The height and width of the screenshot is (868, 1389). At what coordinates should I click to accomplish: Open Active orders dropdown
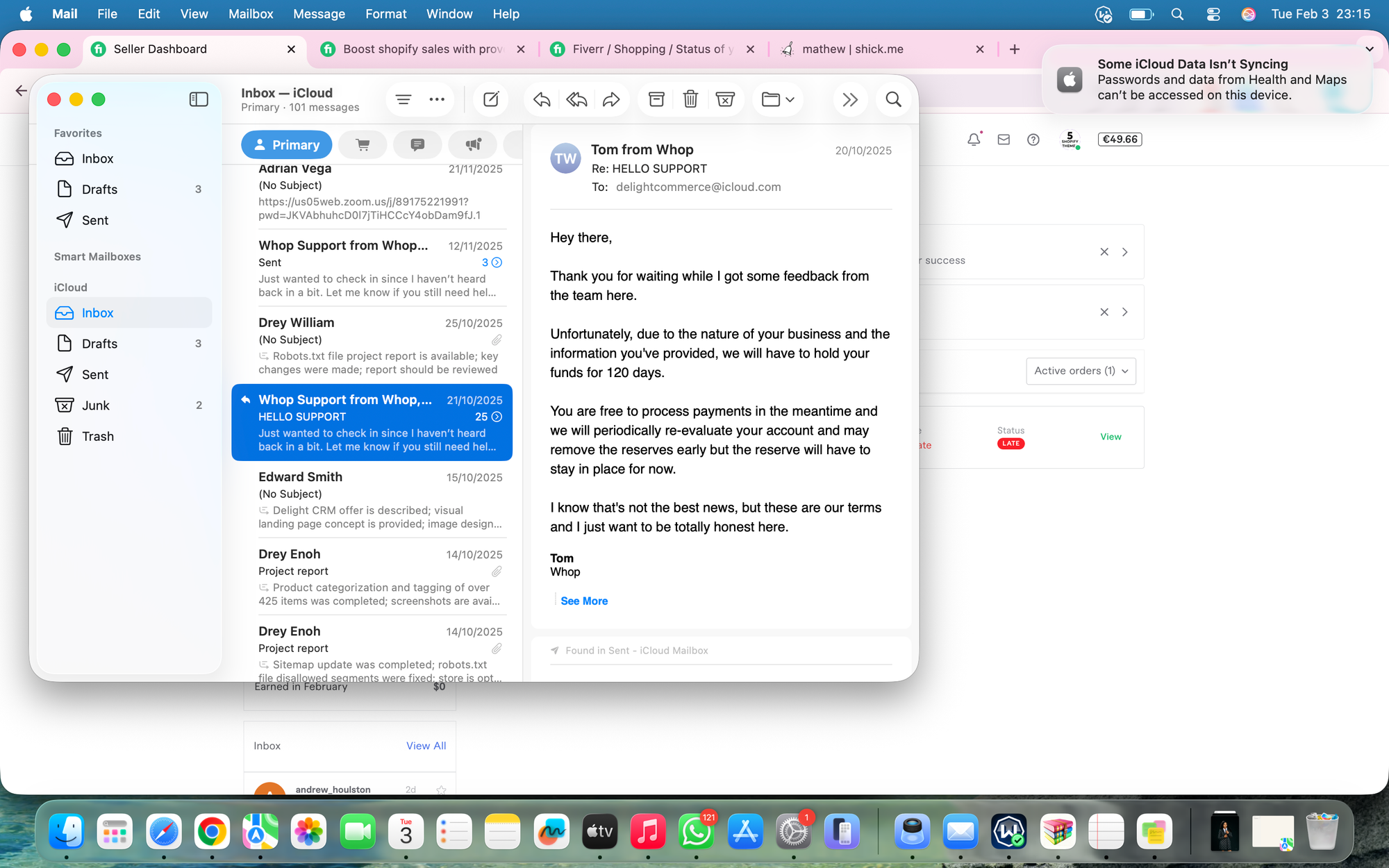pyautogui.click(x=1081, y=371)
